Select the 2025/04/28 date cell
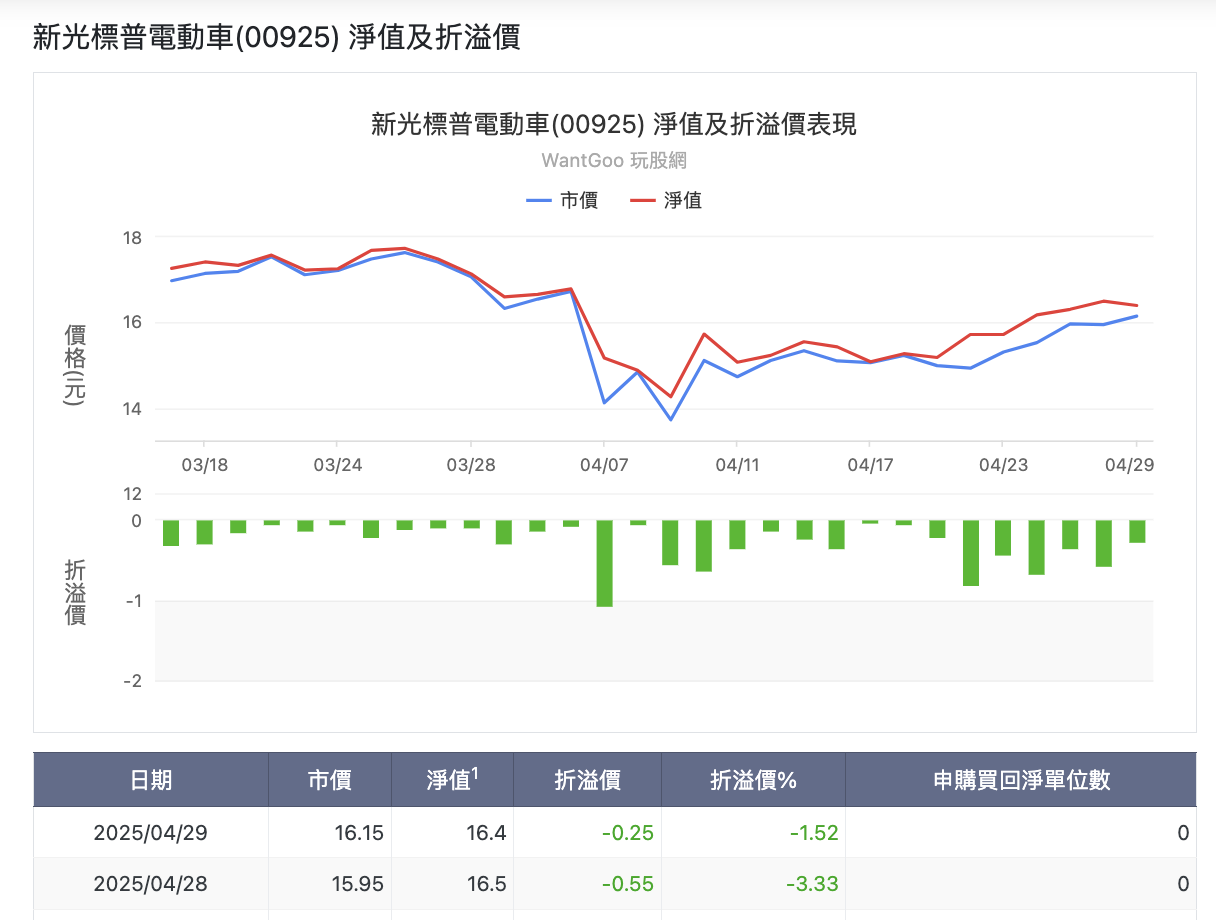Viewport: 1216px width, 920px height. click(151, 884)
